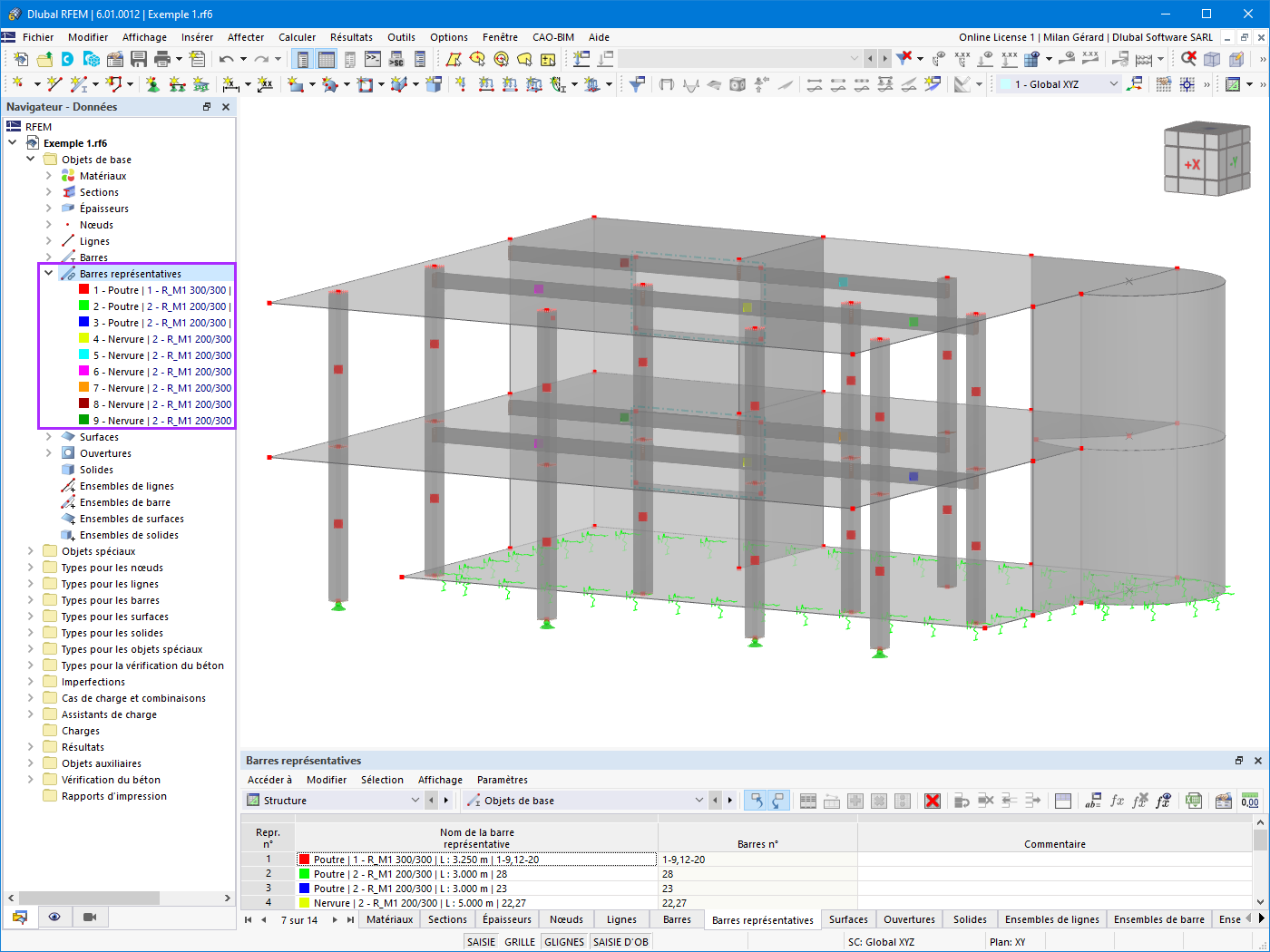Undo the last action

pos(226,59)
